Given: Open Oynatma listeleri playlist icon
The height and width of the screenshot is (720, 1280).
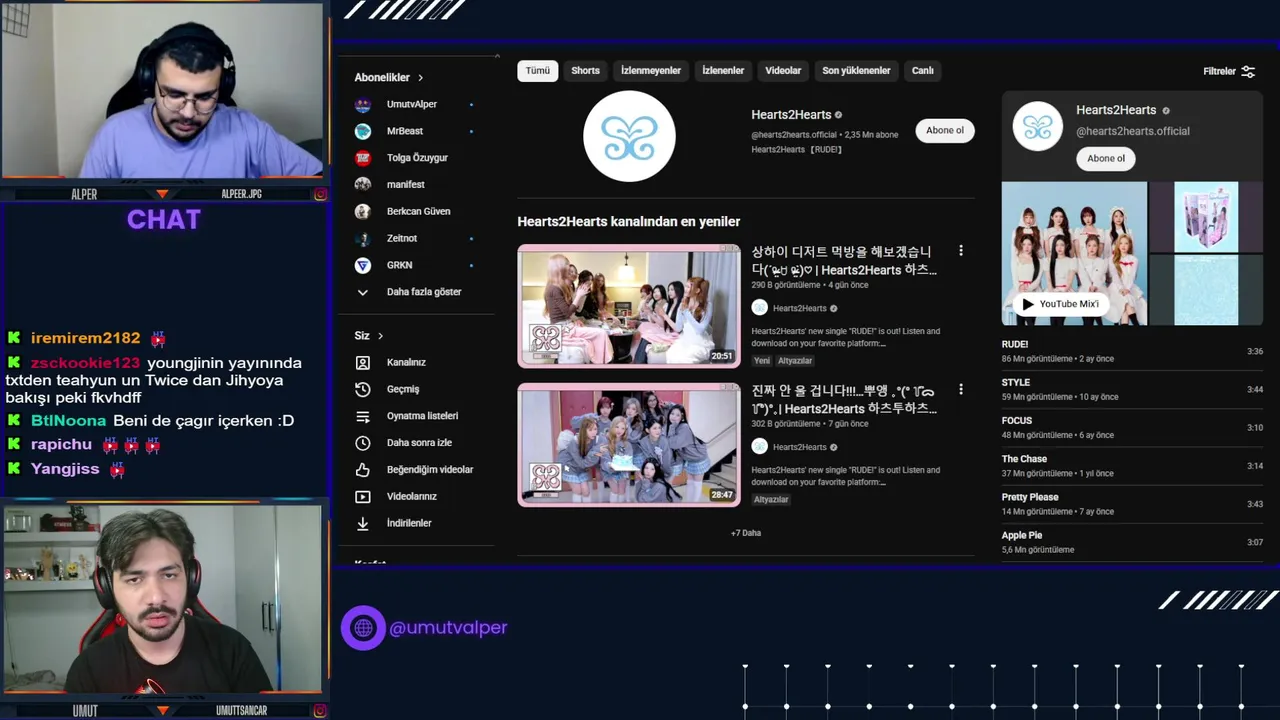Looking at the screenshot, I should coord(363,416).
